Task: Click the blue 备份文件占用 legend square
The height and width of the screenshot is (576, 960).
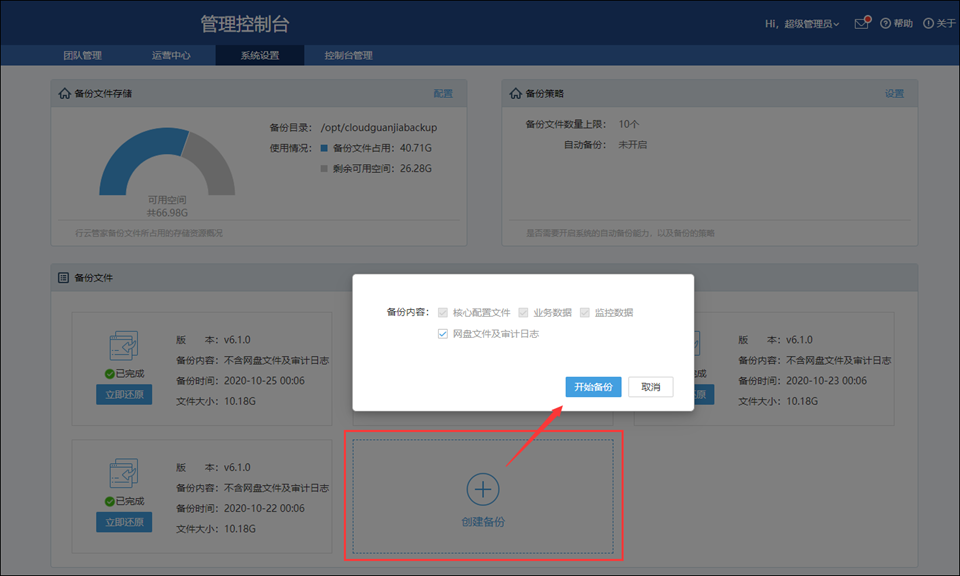Action: [x=324, y=148]
